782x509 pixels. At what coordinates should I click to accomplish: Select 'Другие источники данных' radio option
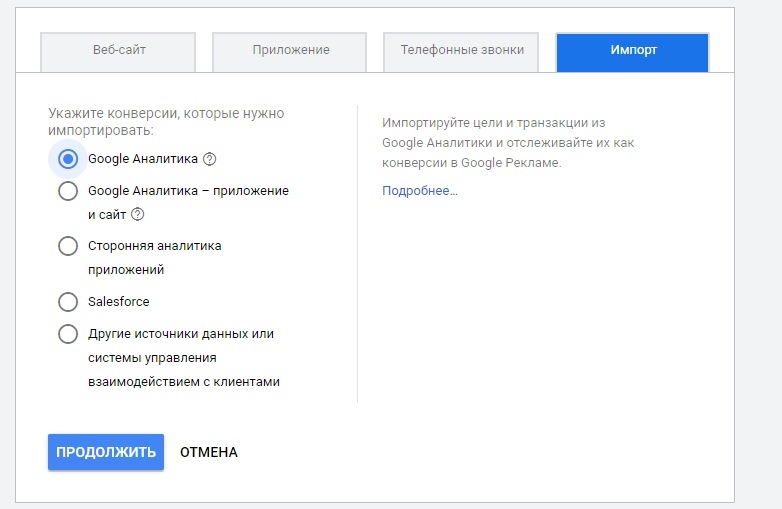[68, 334]
